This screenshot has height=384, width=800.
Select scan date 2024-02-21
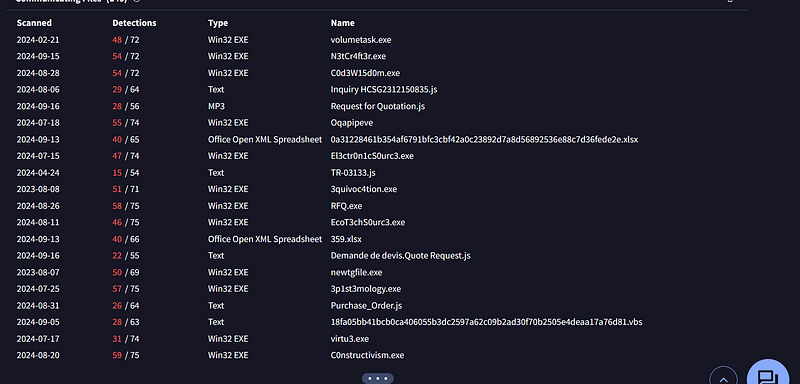tap(38, 40)
